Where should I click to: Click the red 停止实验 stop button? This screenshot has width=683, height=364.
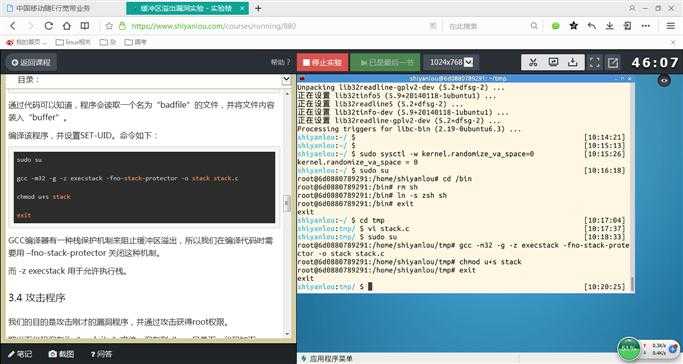click(322, 62)
